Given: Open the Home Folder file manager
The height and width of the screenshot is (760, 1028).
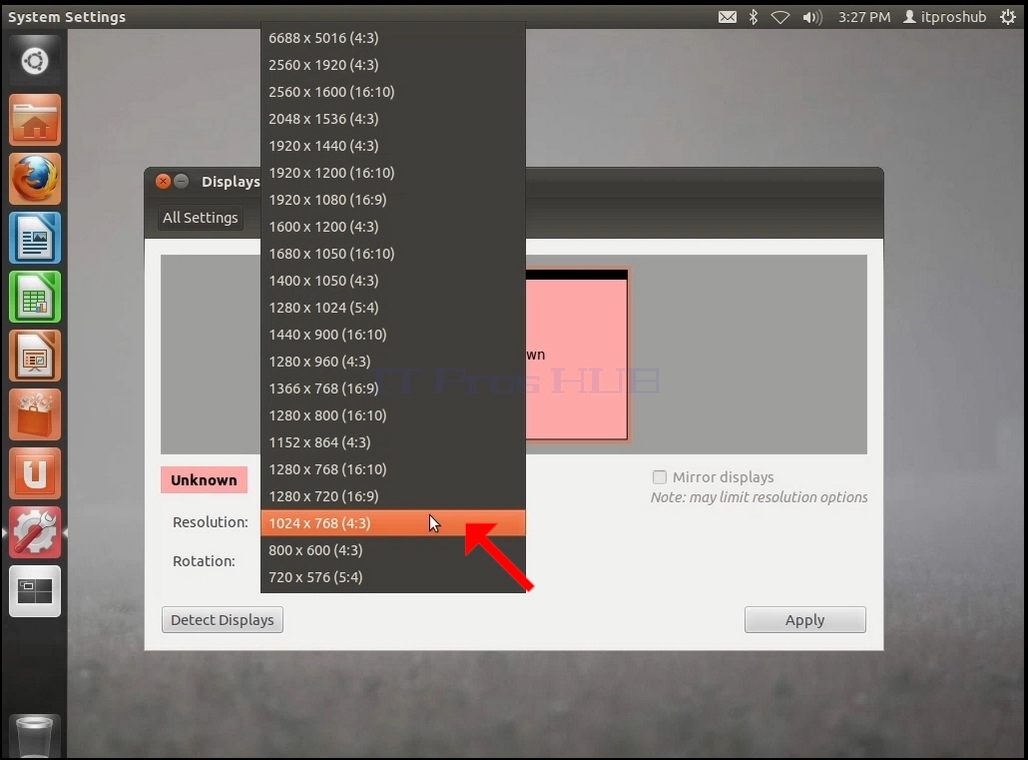Looking at the screenshot, I should click(x=35, y=120).
